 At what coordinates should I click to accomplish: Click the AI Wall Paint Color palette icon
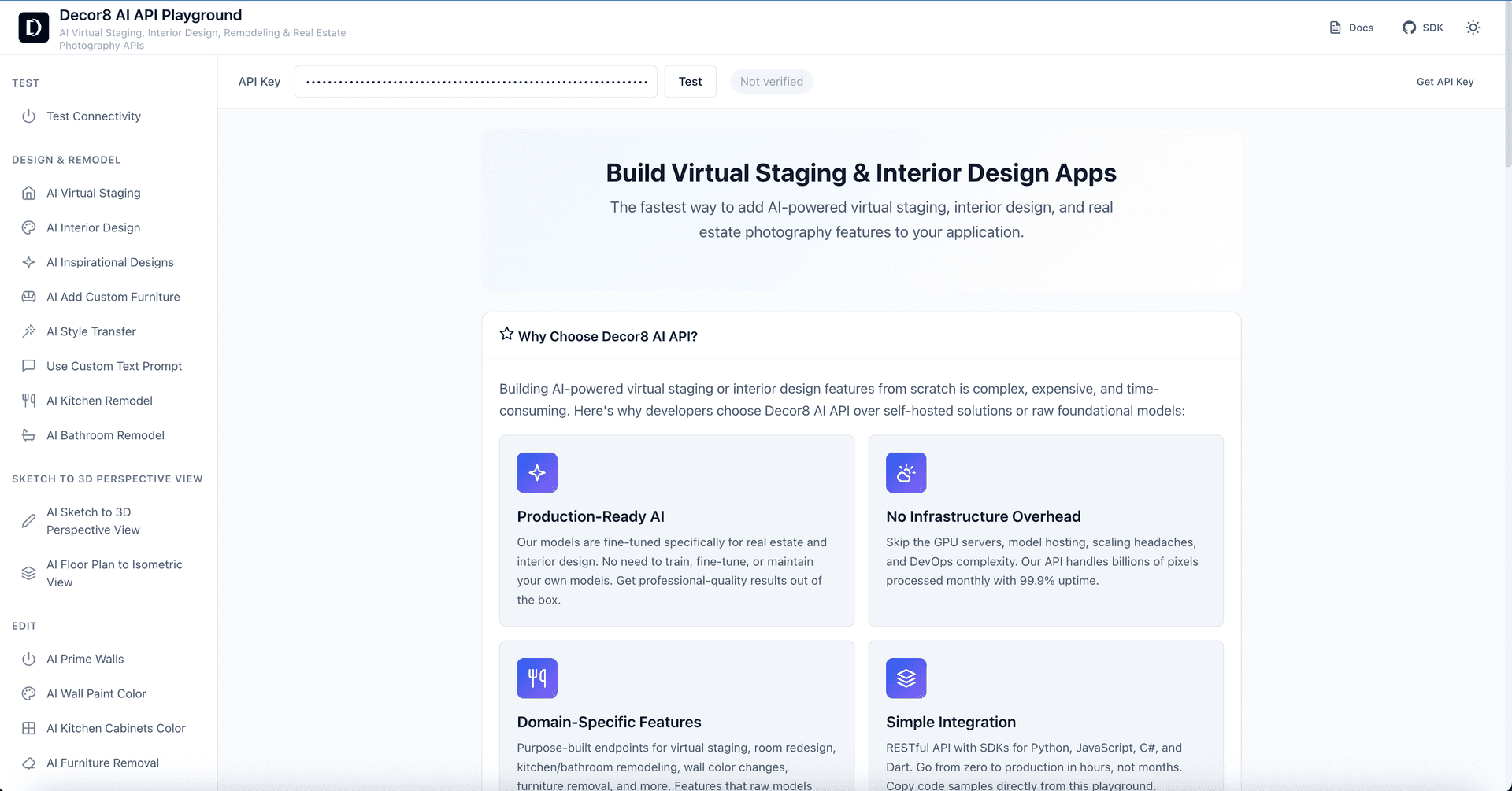coord(28,693)
